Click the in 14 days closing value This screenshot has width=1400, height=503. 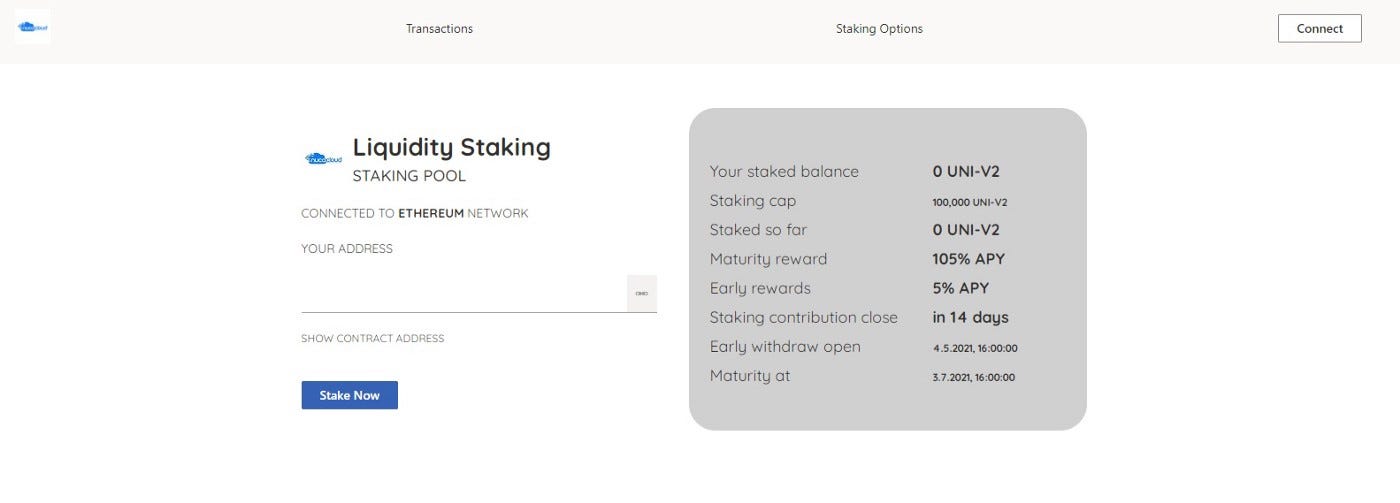(x=970, y=317)
